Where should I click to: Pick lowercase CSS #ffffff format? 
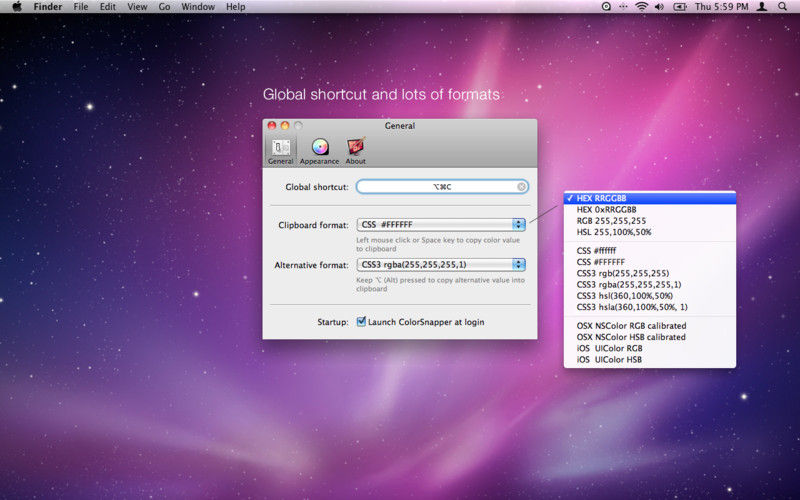pos(649,251)
